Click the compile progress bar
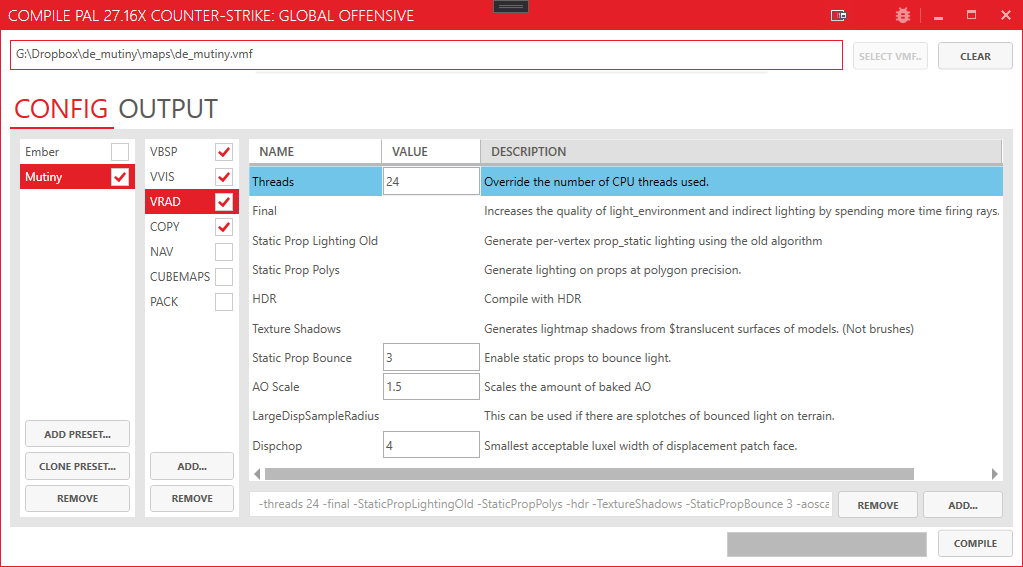Viewport: 1023px width, 567px height. (827, 544)
